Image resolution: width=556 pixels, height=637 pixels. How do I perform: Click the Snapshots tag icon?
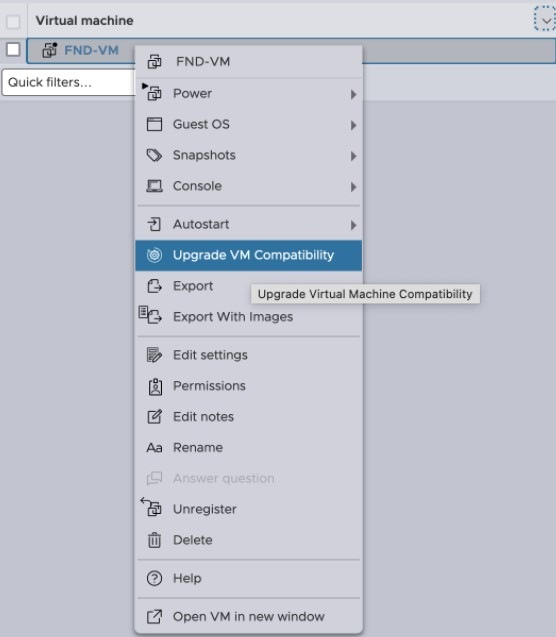coord(154,155)
